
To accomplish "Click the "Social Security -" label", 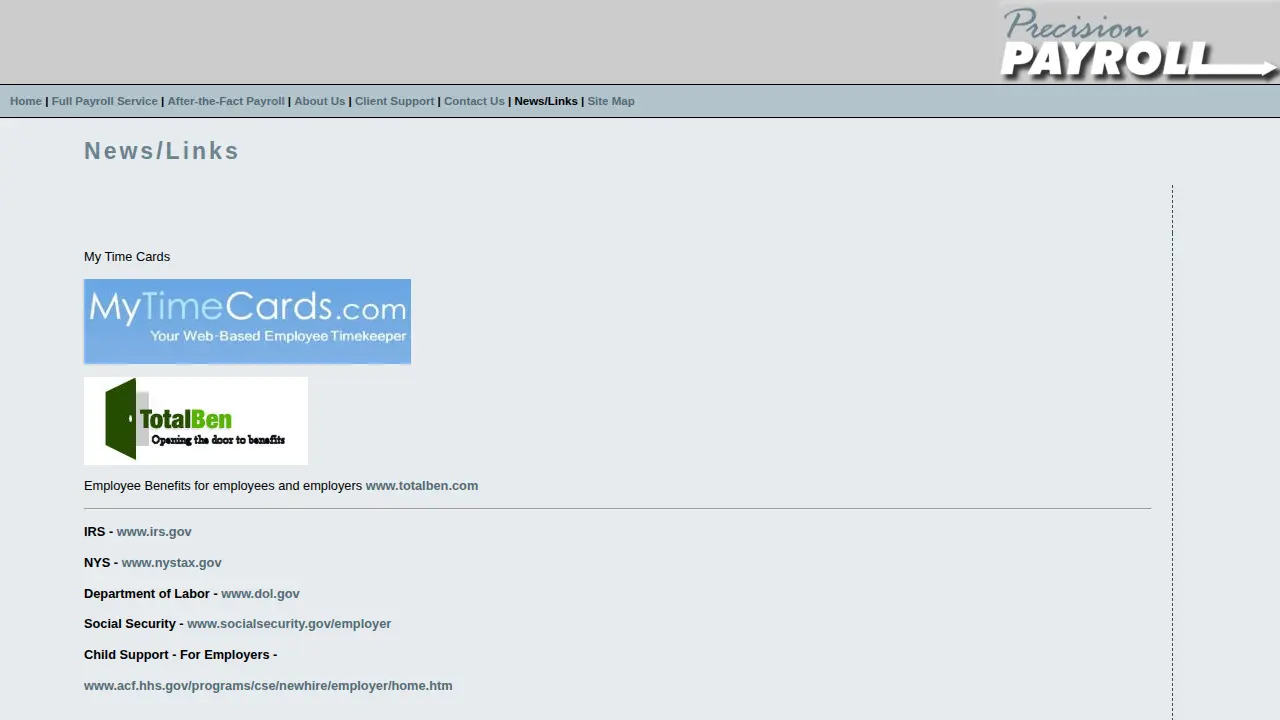I will pos(134,624).
